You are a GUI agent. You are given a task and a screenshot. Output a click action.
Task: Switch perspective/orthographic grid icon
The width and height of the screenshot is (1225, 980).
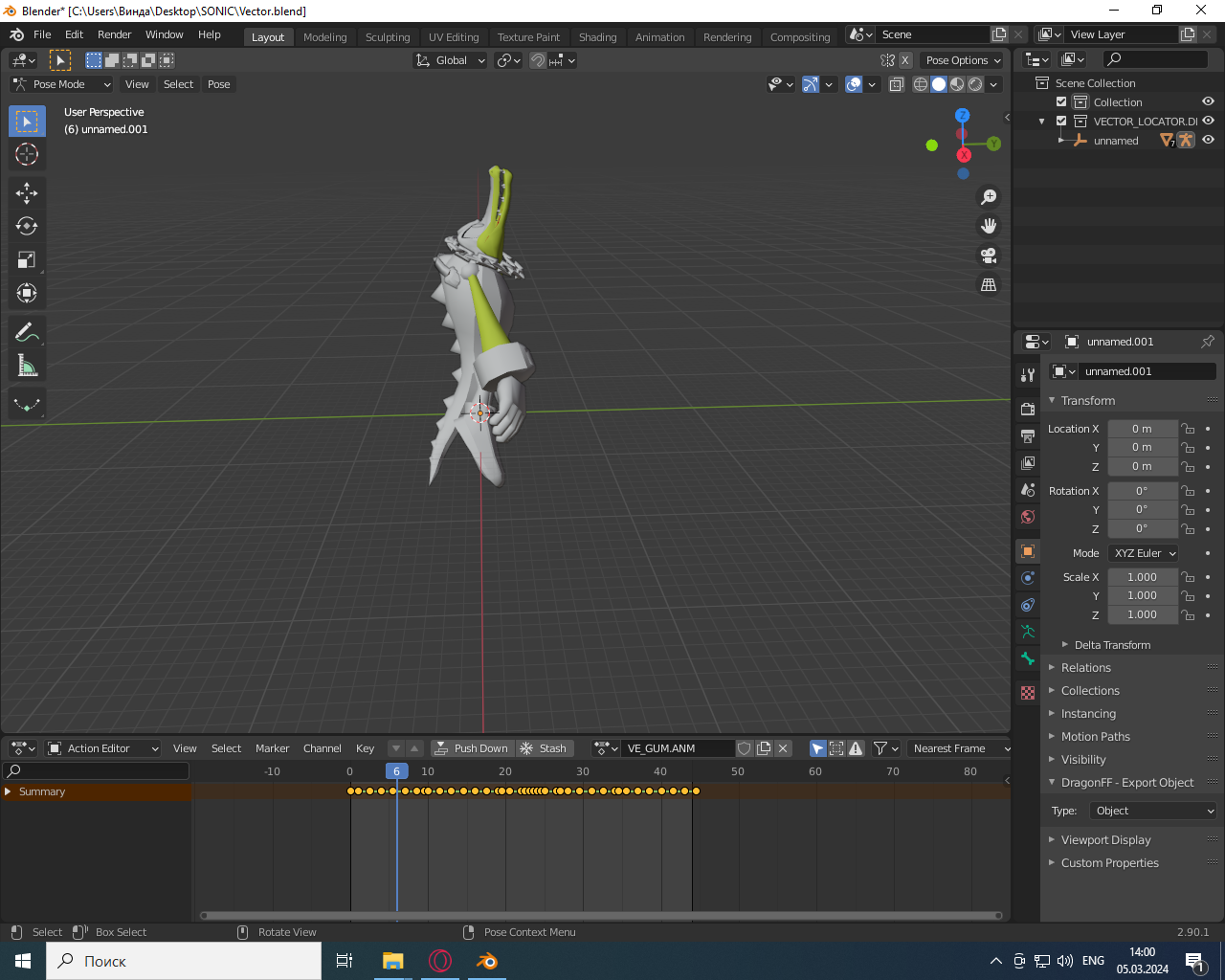click(989, 285)
